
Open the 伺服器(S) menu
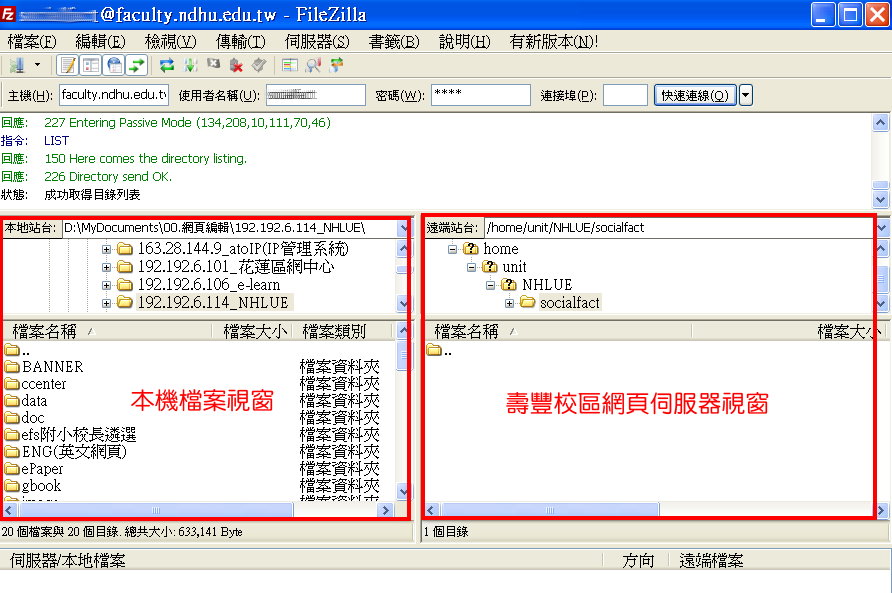pyautogui.click(x=316, y=41)
